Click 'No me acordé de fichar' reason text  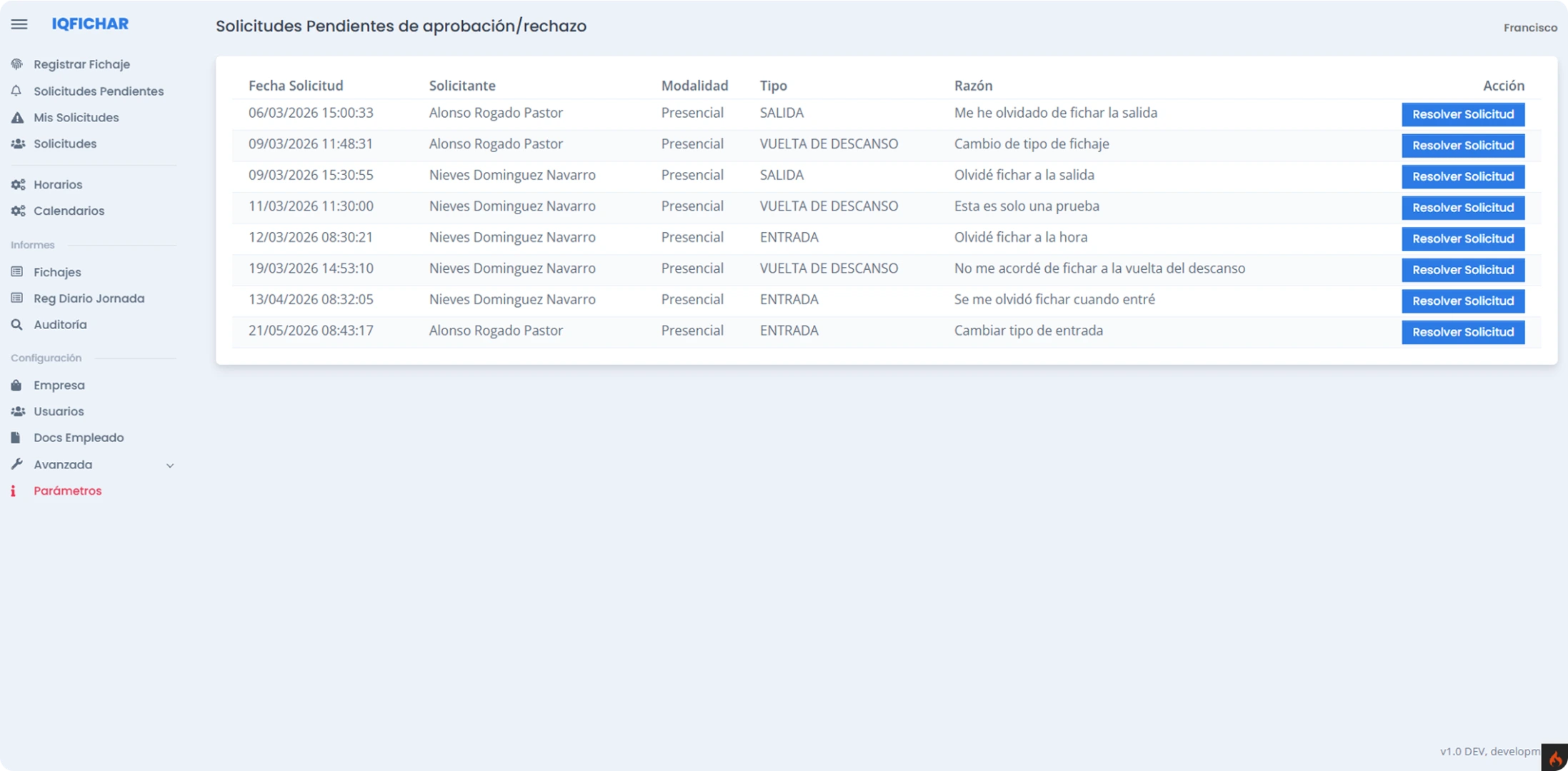pyautogui.click(x=1099, y=268)
